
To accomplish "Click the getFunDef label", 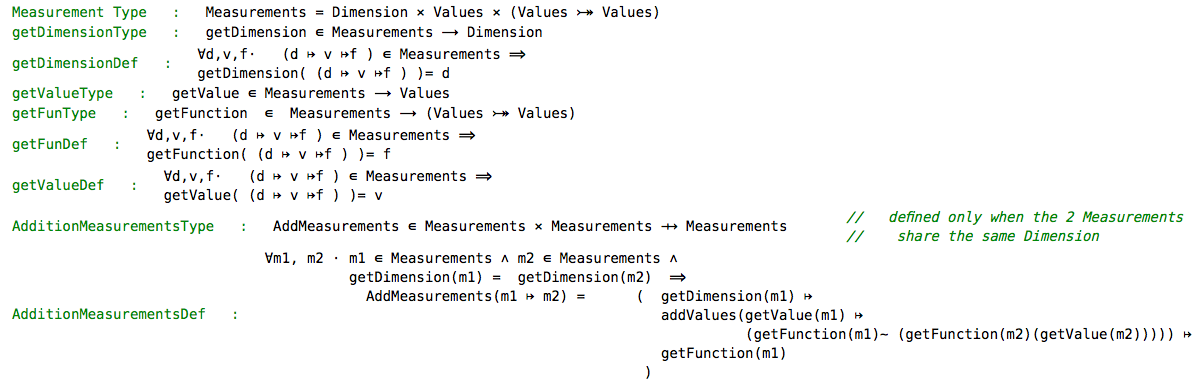I will tap(50, 144).
